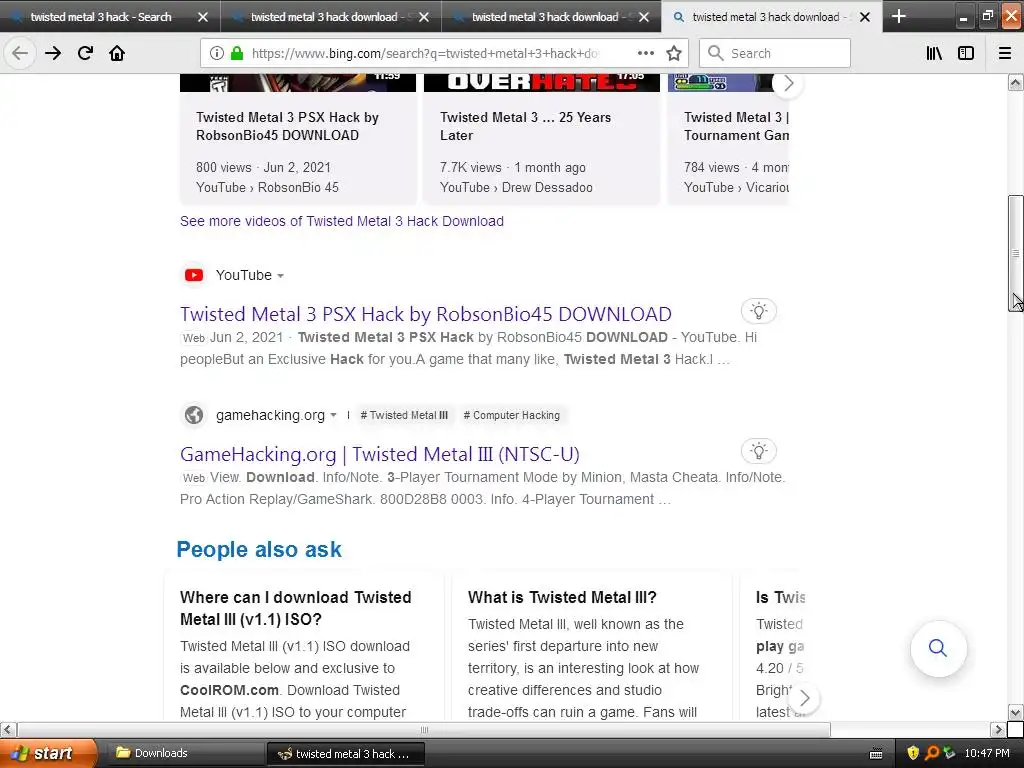Viewport: 1024px width, 768px height.
Task: Click the magnifier tray icon in taskbar
Action: (x=932, y=753)
